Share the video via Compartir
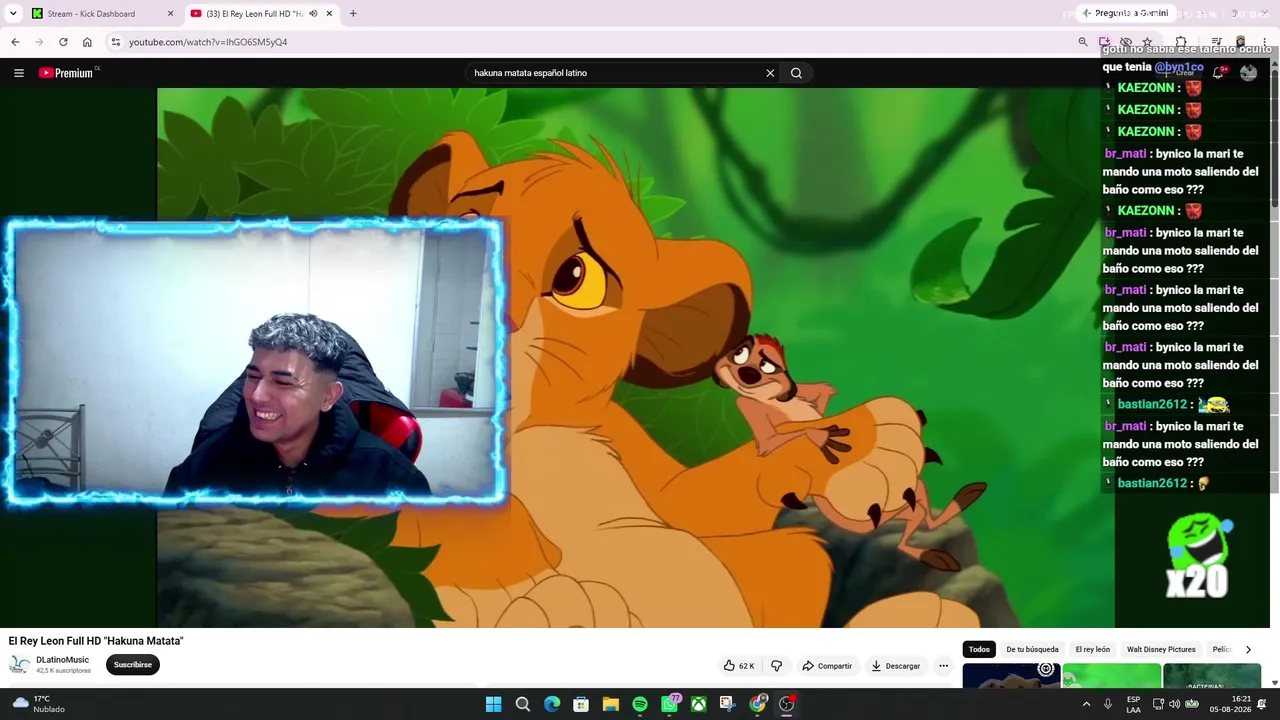This screenshot has width=1280, height=720. (x=827, y=666)
